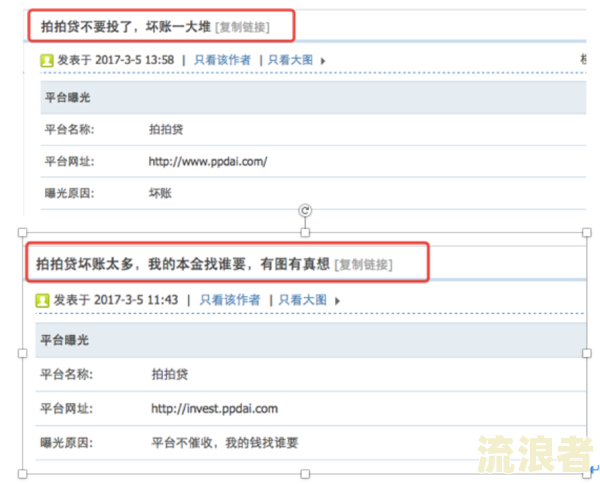600x484 pixels.
Task: Click the 平台网址: label in the first table
Action: (69, 161)
